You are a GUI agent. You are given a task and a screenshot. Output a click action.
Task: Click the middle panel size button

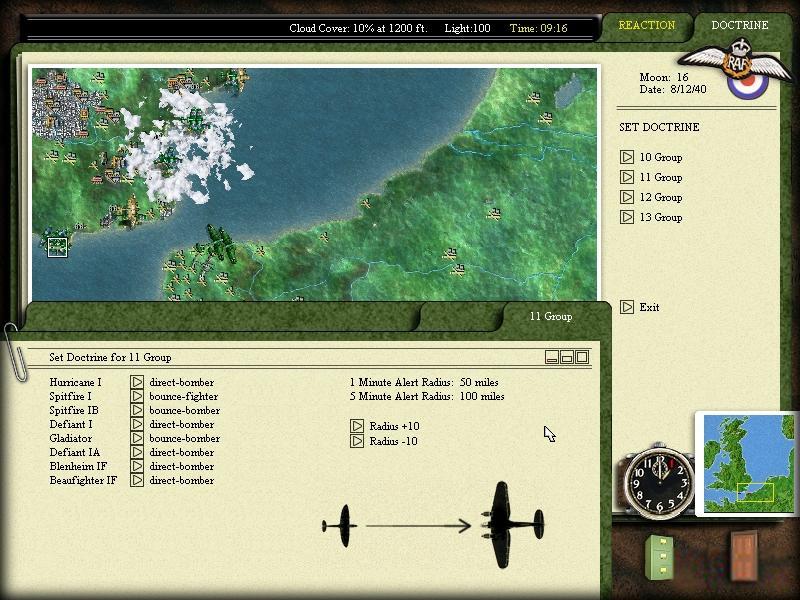click(x=567, y=357)
